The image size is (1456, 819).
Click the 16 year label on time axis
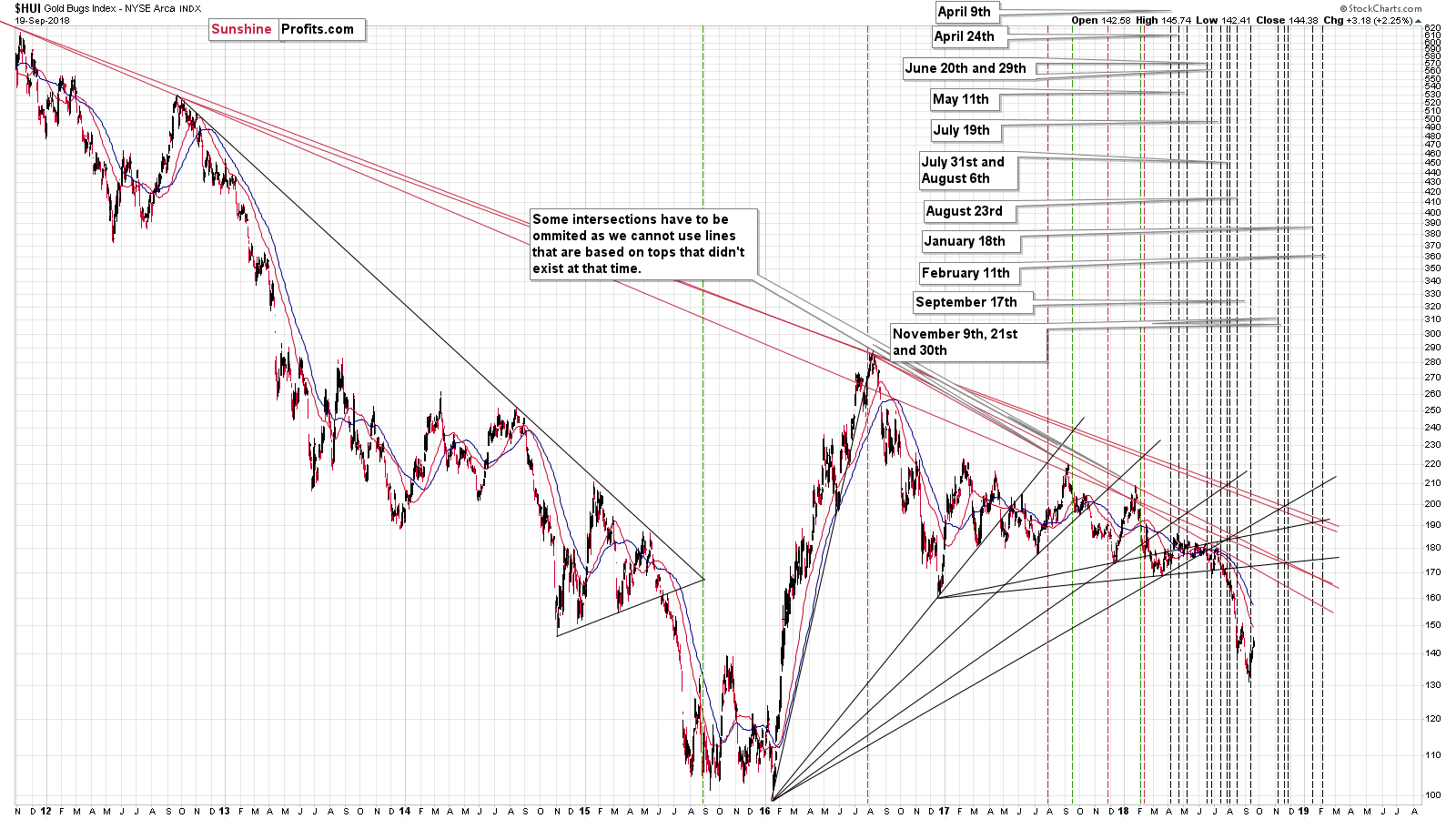pos(764,811)
